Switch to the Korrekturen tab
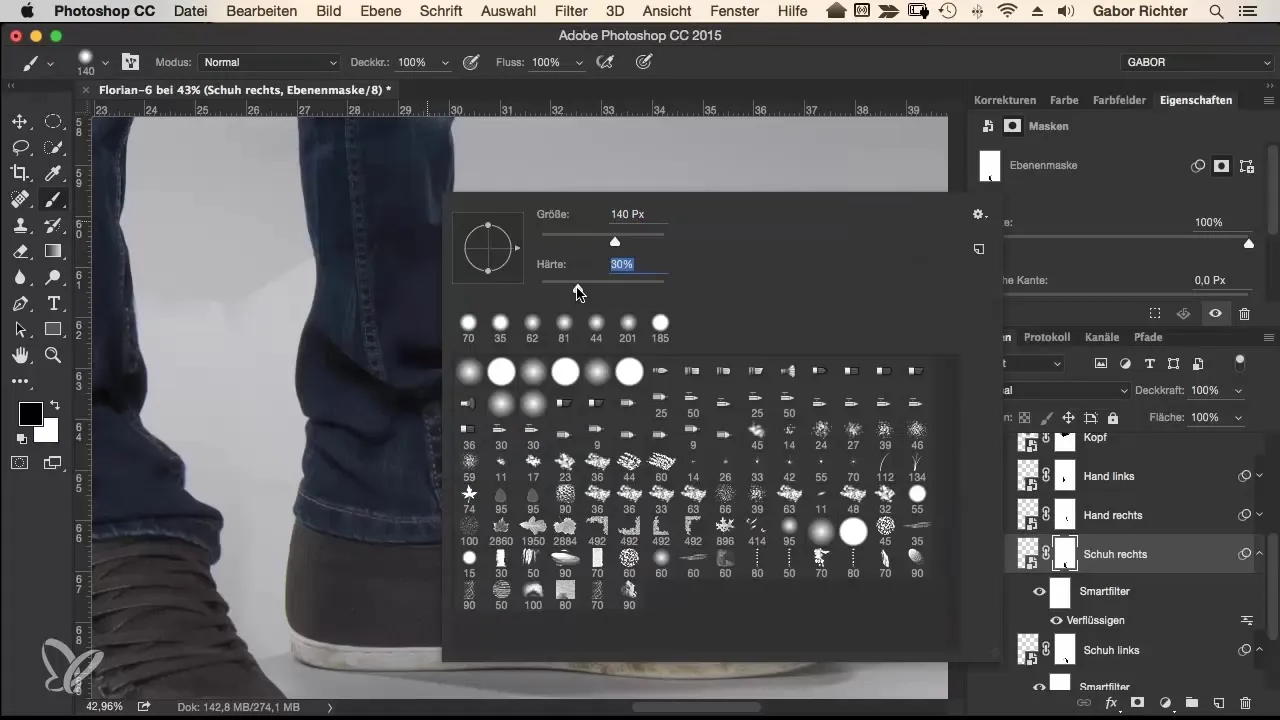1280x720 pixels. 1005,100
